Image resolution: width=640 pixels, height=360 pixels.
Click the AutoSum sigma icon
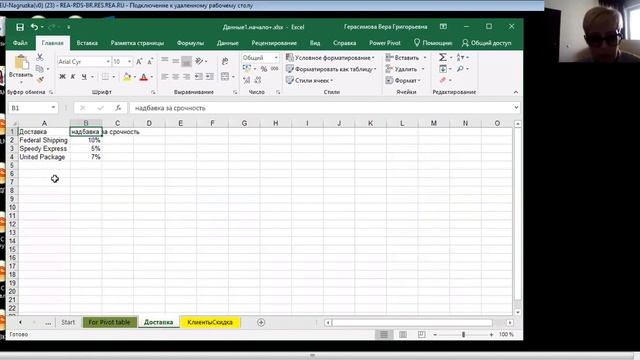point(443,58)
